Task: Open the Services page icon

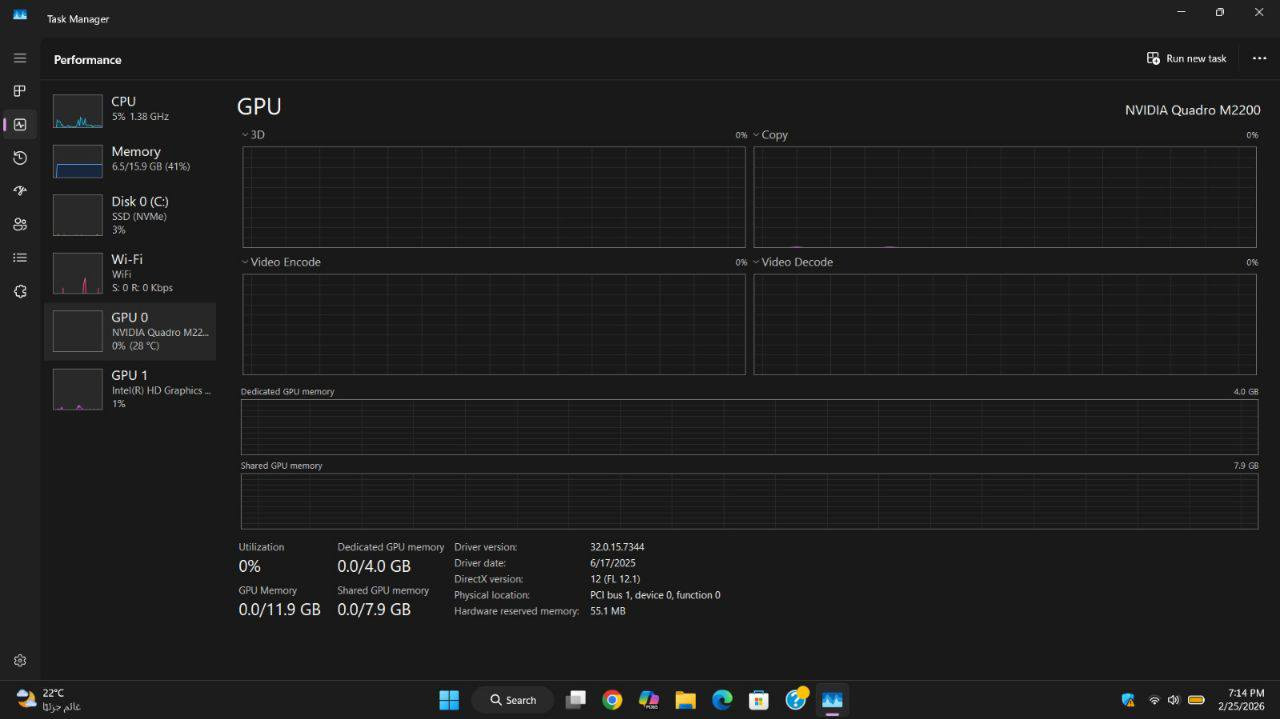Action: [19, 291]
